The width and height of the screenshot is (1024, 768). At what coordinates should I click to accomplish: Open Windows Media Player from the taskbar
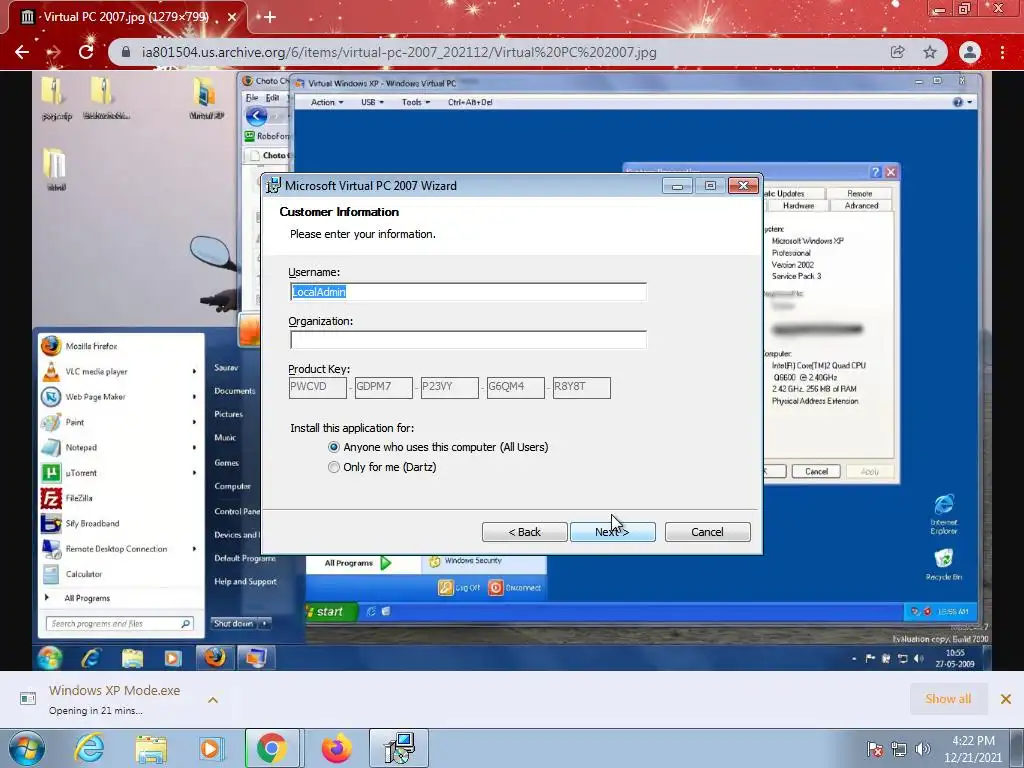(211, 748)
